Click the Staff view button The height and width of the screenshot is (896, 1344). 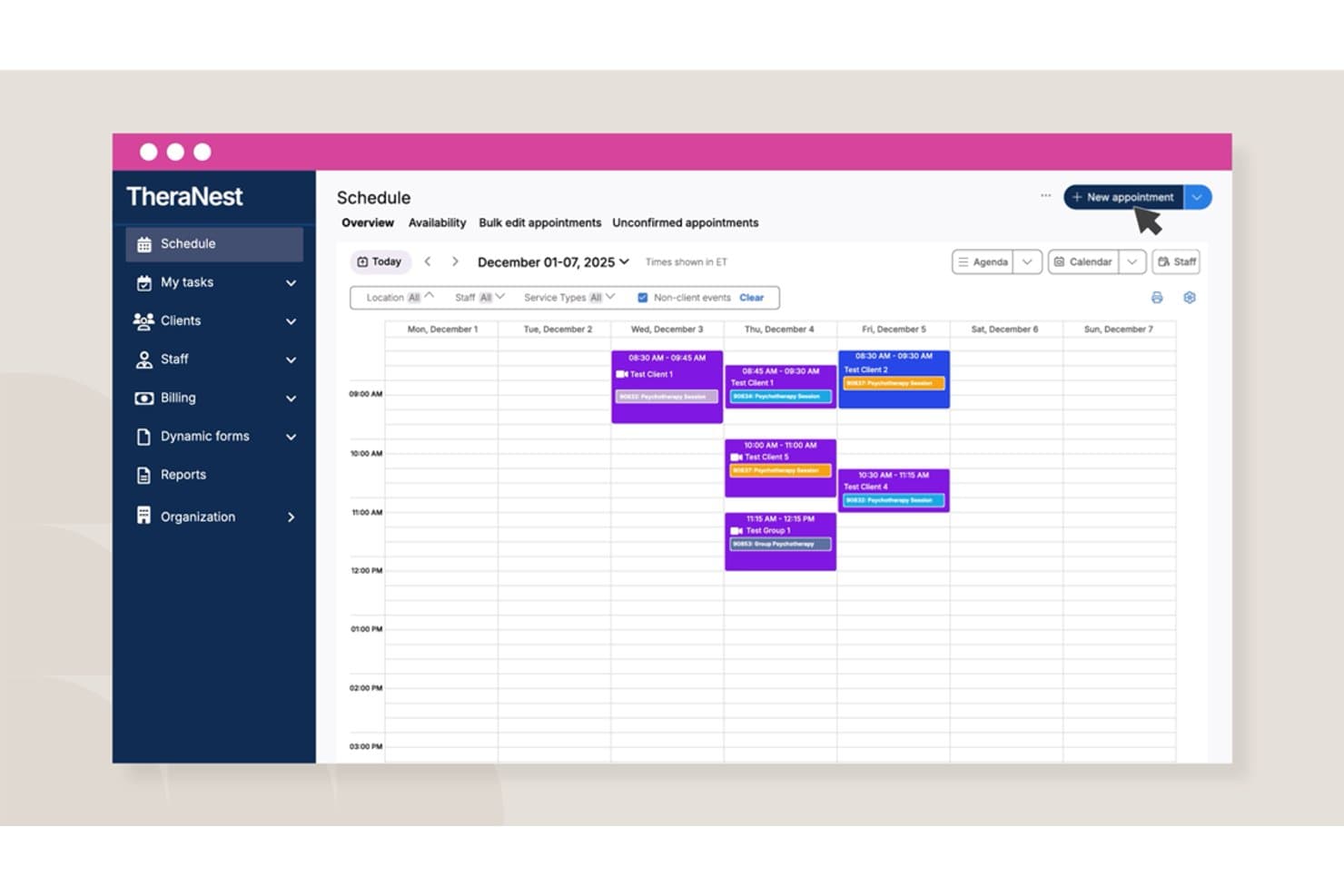(1176, 262)
